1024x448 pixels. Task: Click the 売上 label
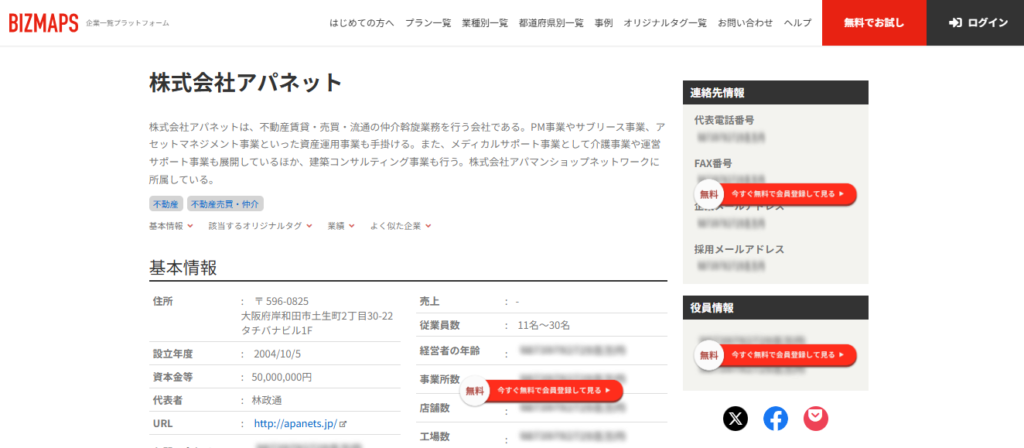click(x=429, y=301)
